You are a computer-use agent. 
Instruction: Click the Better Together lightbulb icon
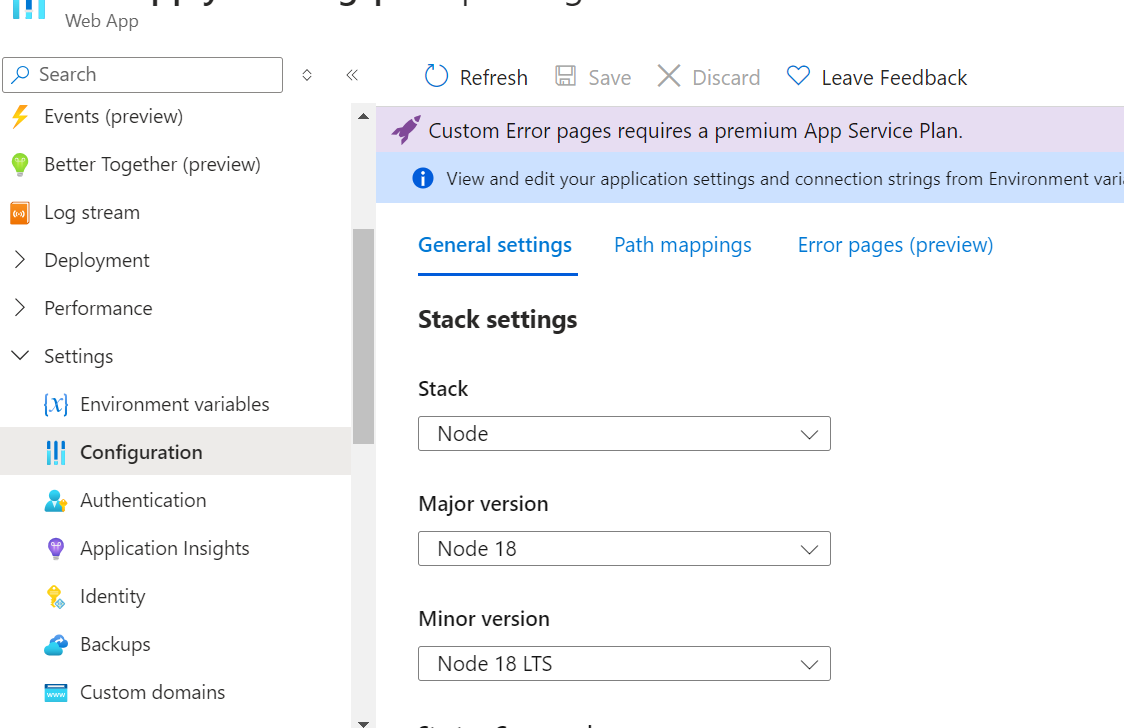(20, 165)
